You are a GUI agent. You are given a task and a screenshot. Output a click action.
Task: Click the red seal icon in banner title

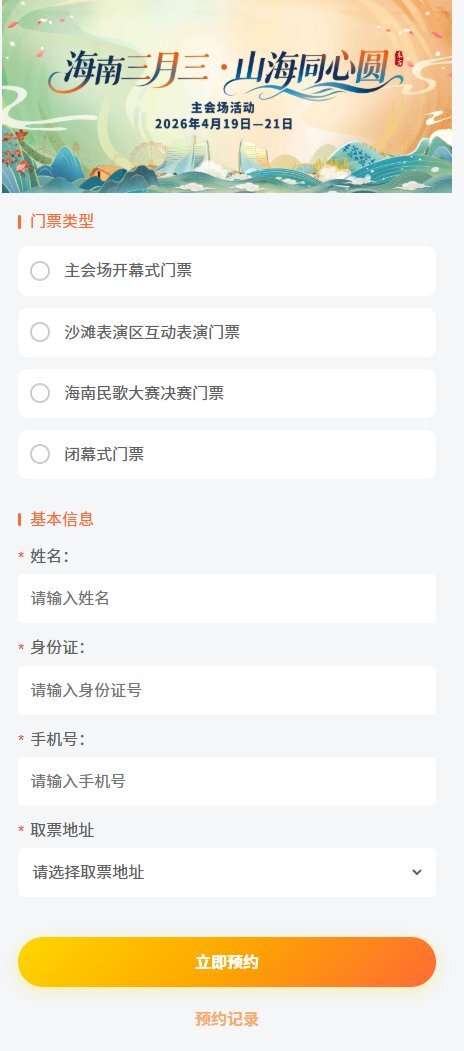[x=400, y=58]
